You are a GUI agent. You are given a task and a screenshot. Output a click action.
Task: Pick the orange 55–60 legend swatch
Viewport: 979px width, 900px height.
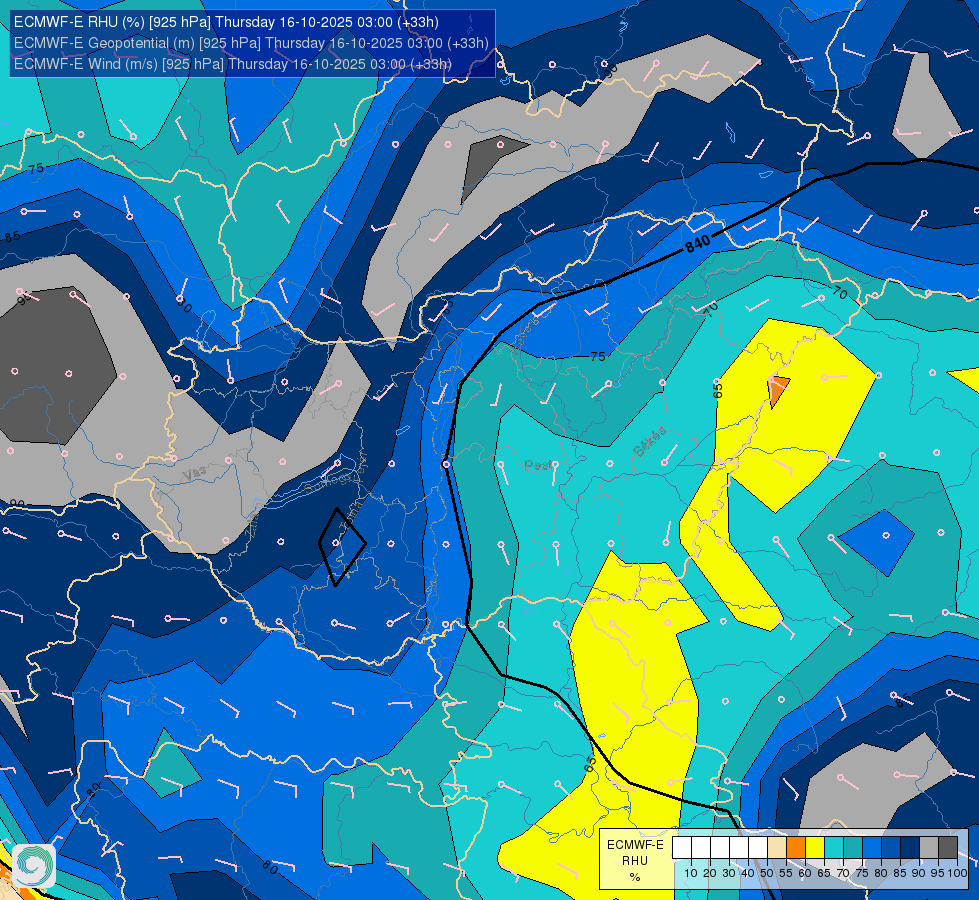click(796, 848)
